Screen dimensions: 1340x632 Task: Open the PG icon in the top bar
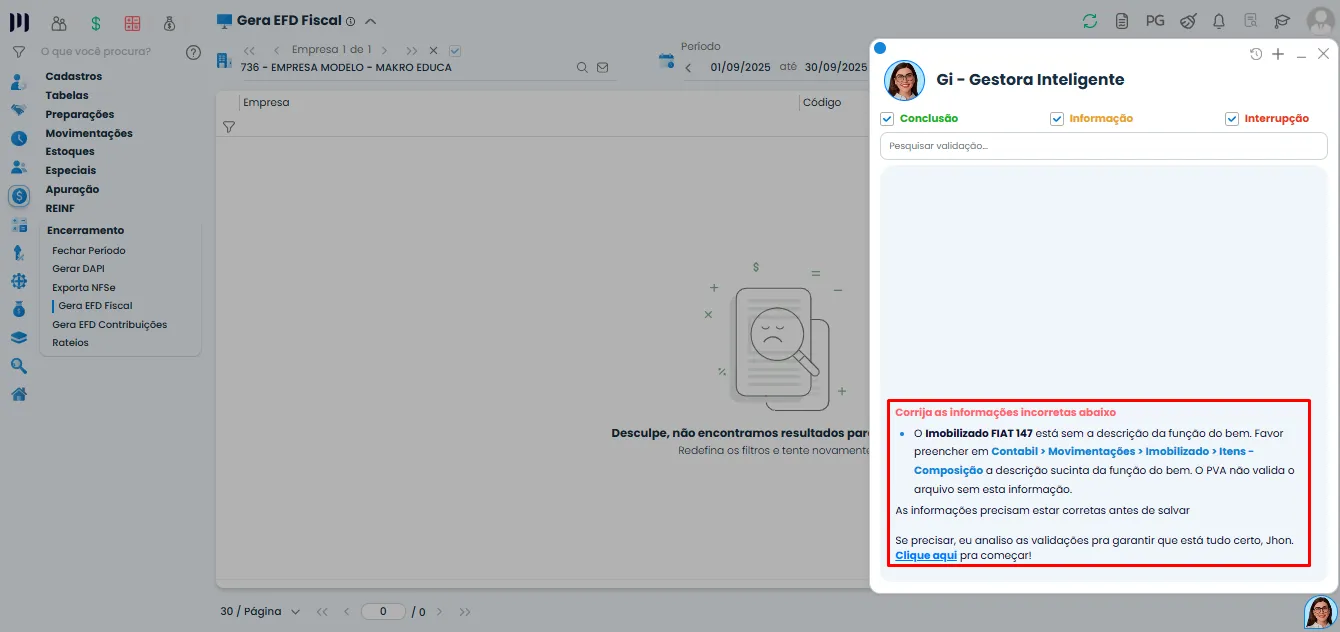(x=1155, y=19)
